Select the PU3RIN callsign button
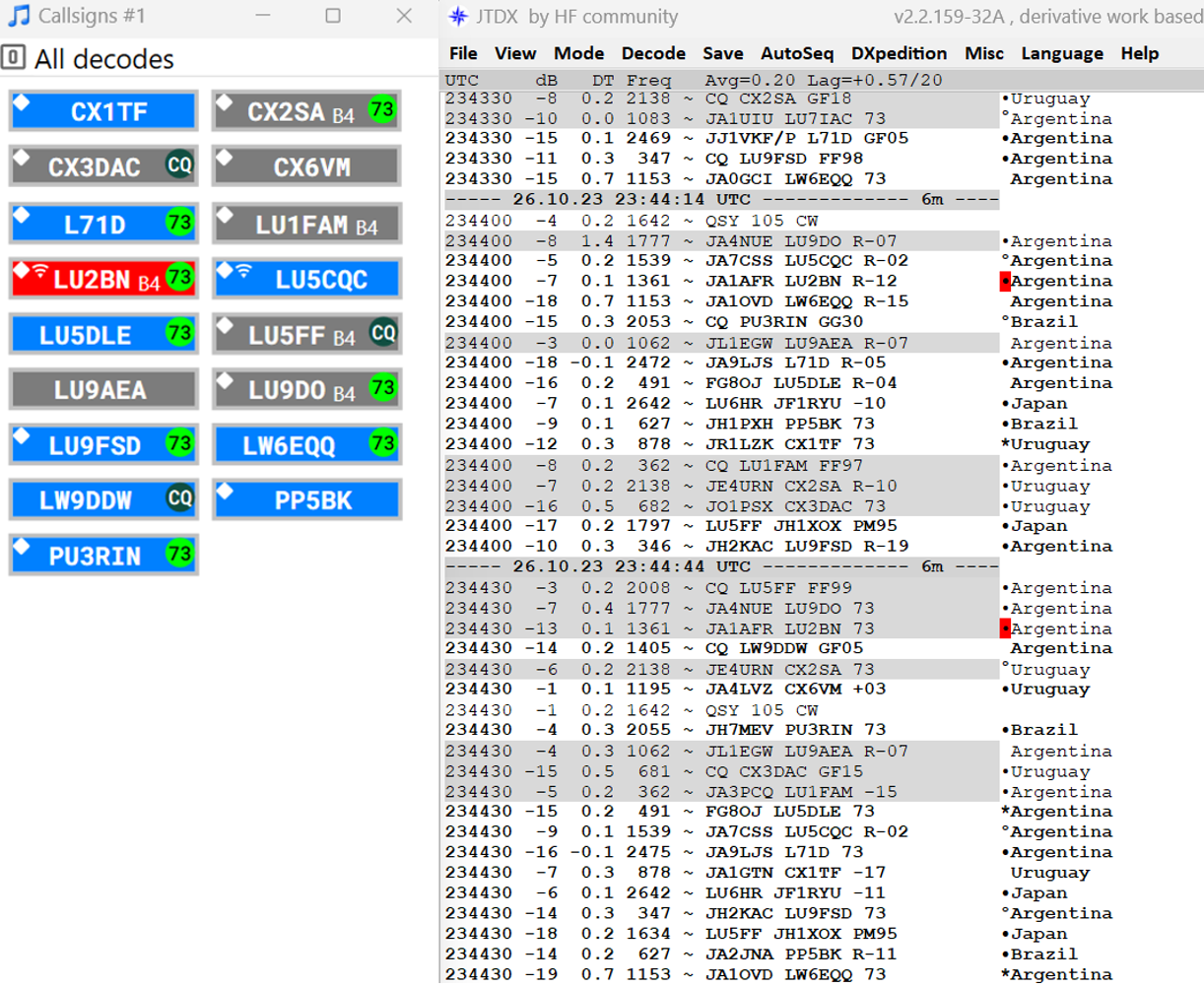Image resolution: width=1204 pixels, height=987 pixels. pyautogui.click(x=103, y=555)
